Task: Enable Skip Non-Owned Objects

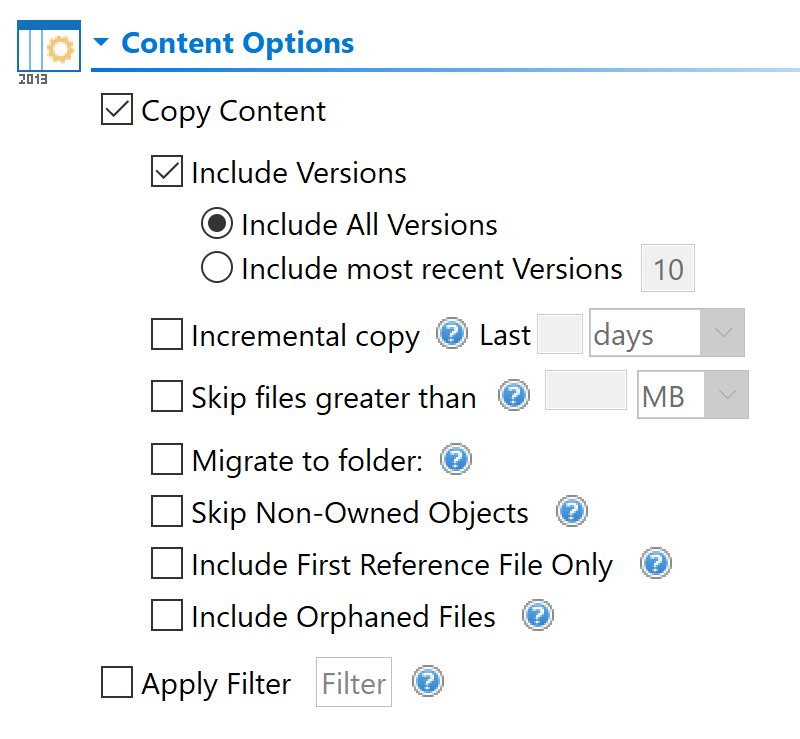Action: pos(166,511)
